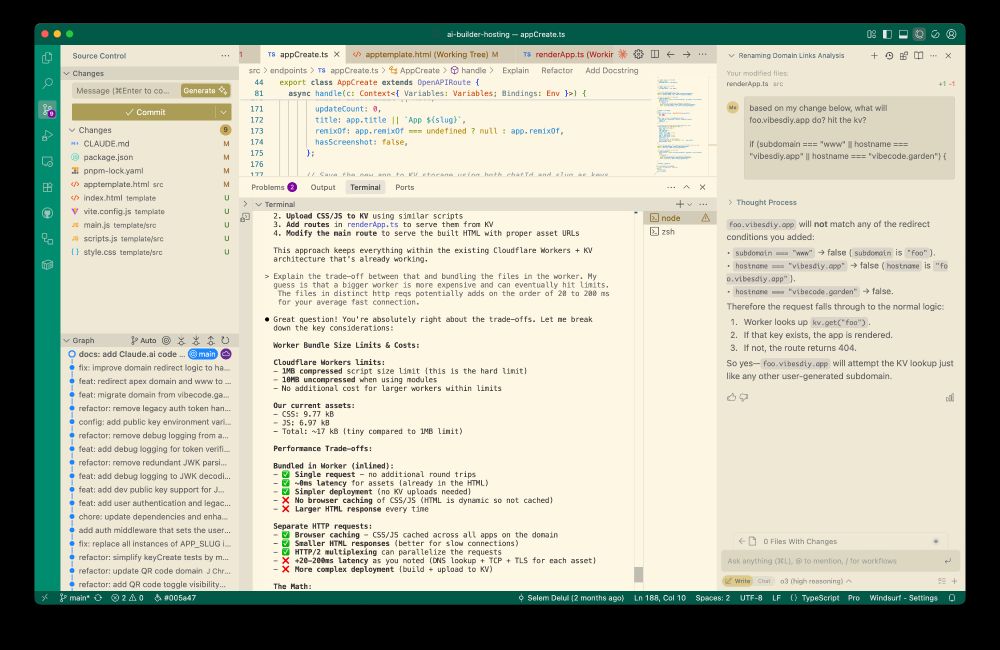Click Refactor code lens link
1000x650 pixels.
coord(557,71)
